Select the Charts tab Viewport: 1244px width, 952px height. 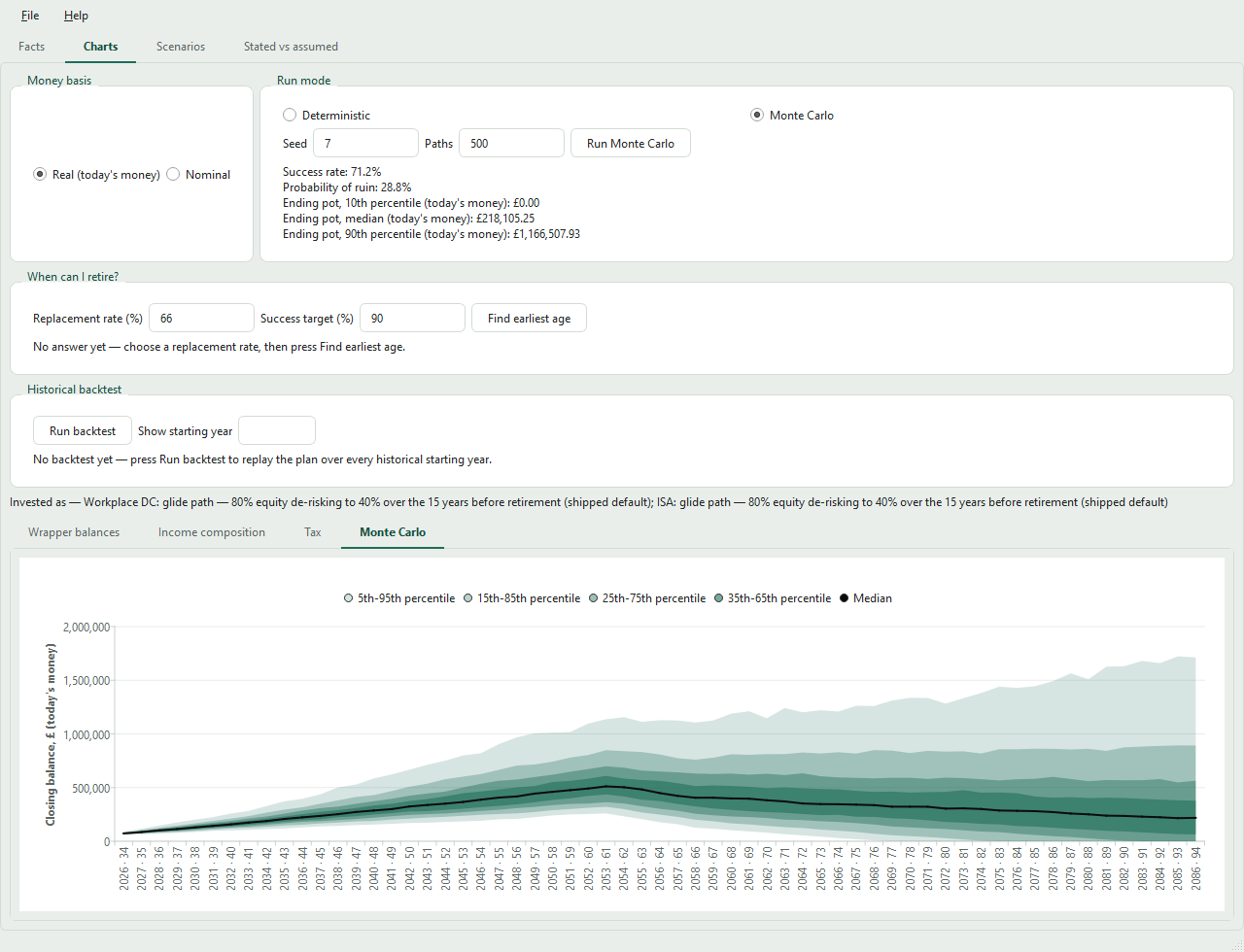(x=101, y=47)
